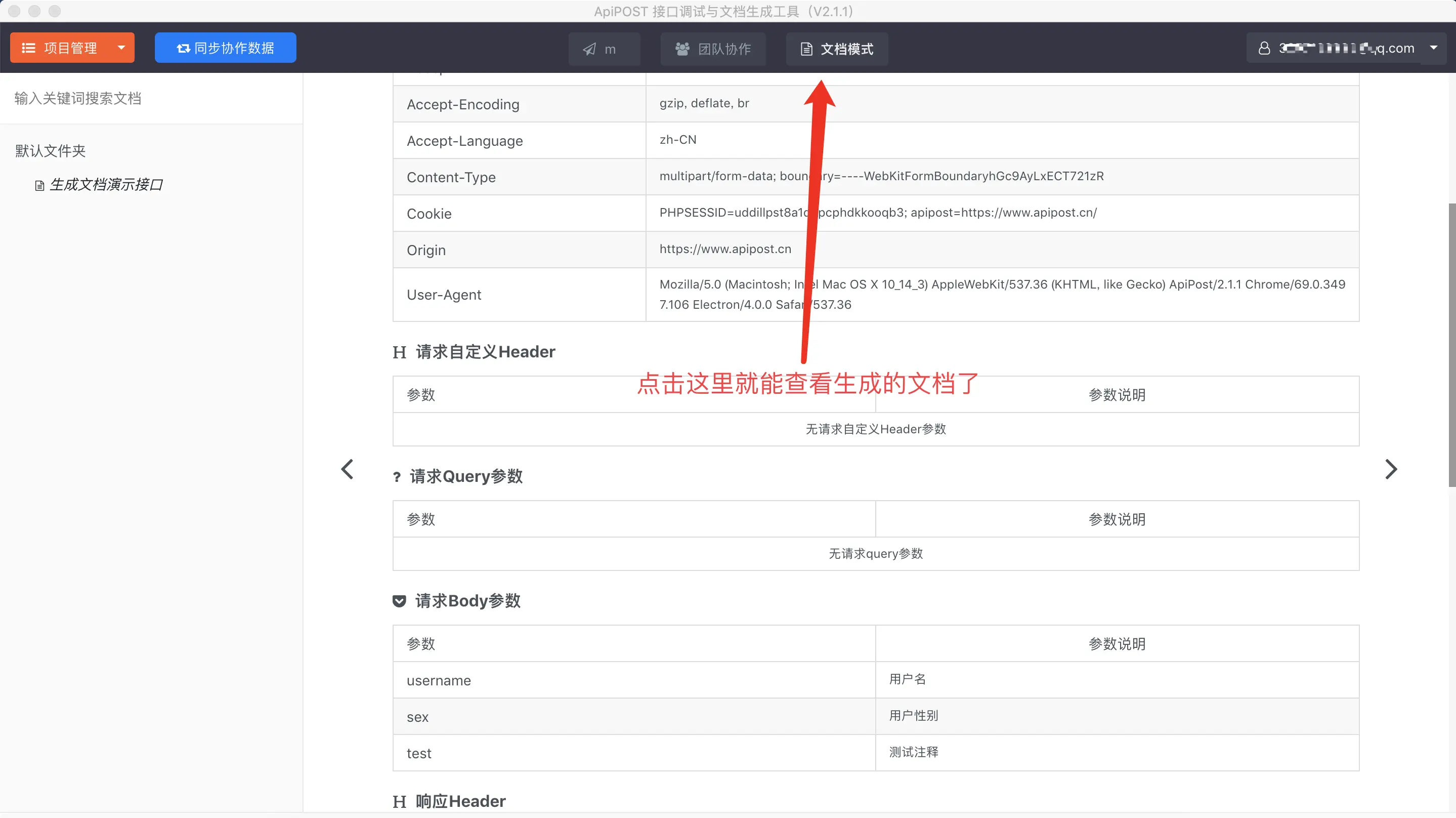
Task: Focus the 输入关键词搜索文档 search field
Action: click(x=151, y=98)
